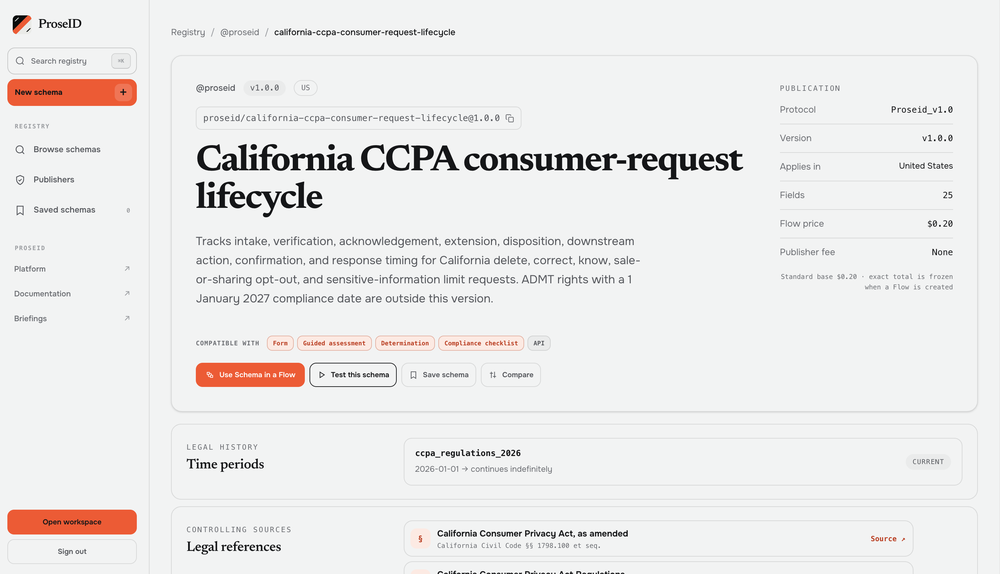Click Use Schema in a Flow
1000x574 pixels.
tap(250, 375)
